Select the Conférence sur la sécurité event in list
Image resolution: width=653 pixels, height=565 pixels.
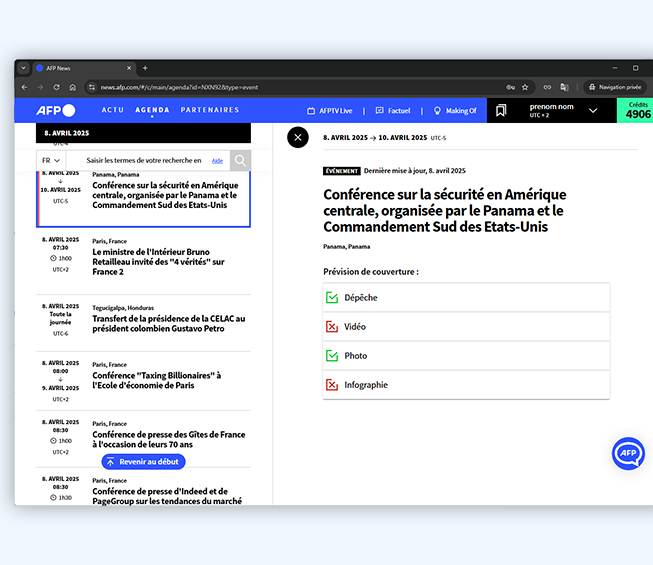point(143,198)
